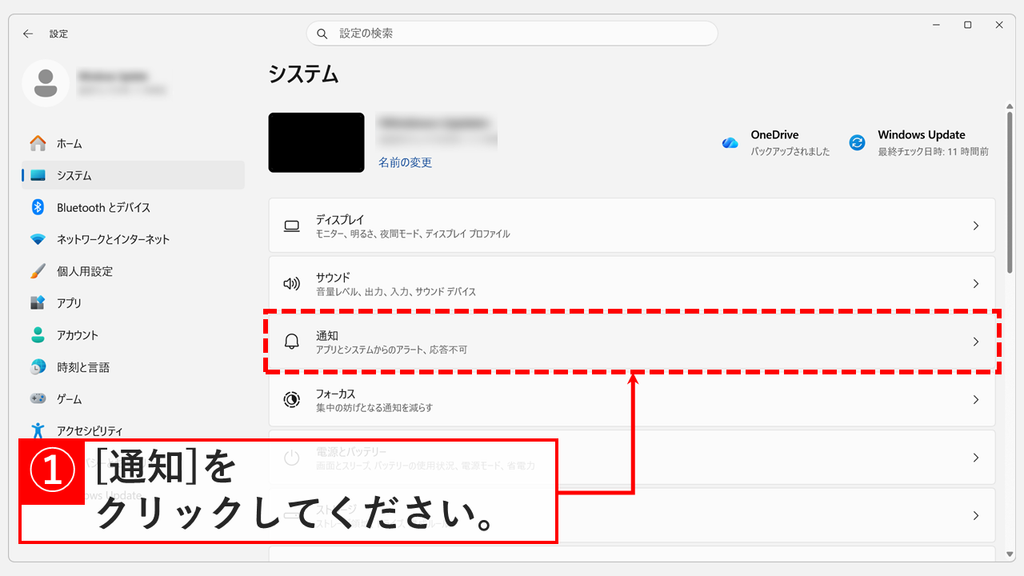Click the Home house icon
Screen dimensions: 1024x576
coord(38,143)
